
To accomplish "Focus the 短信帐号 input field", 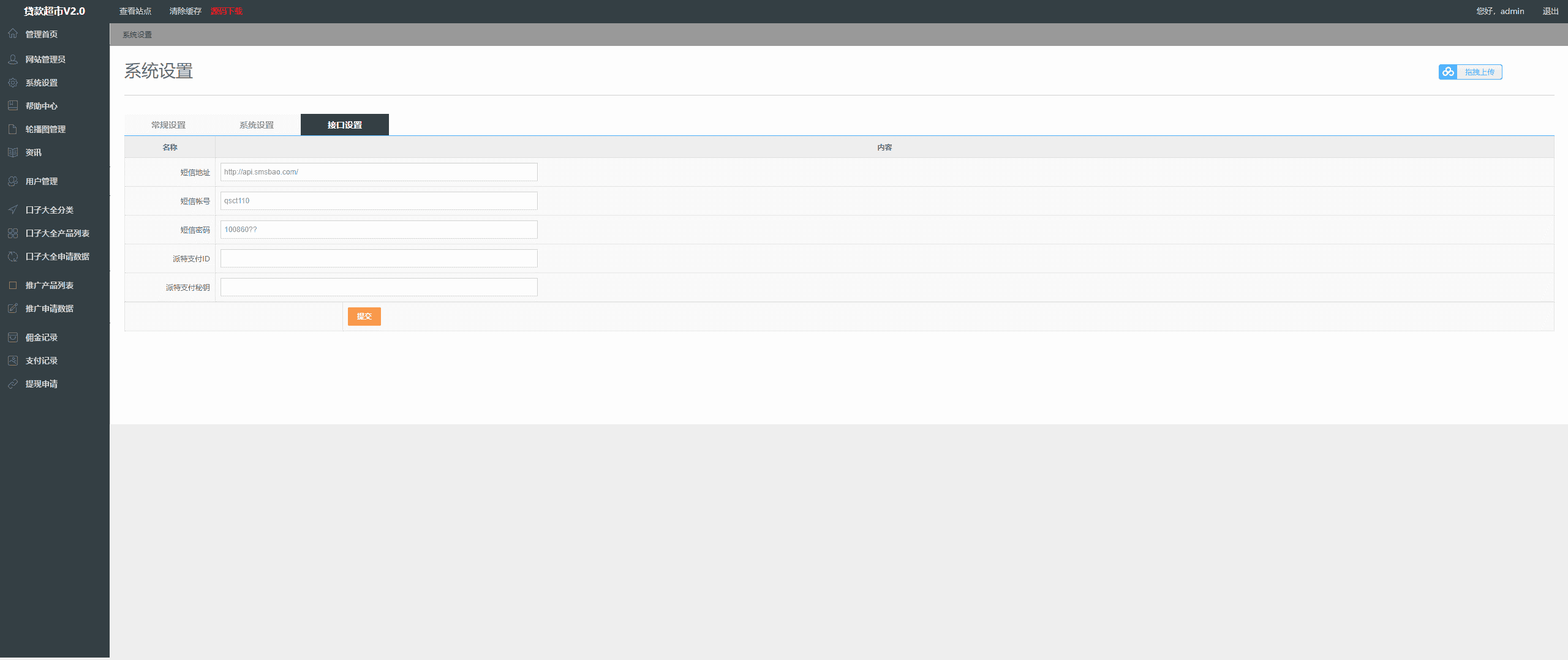I will pos(379,201).
